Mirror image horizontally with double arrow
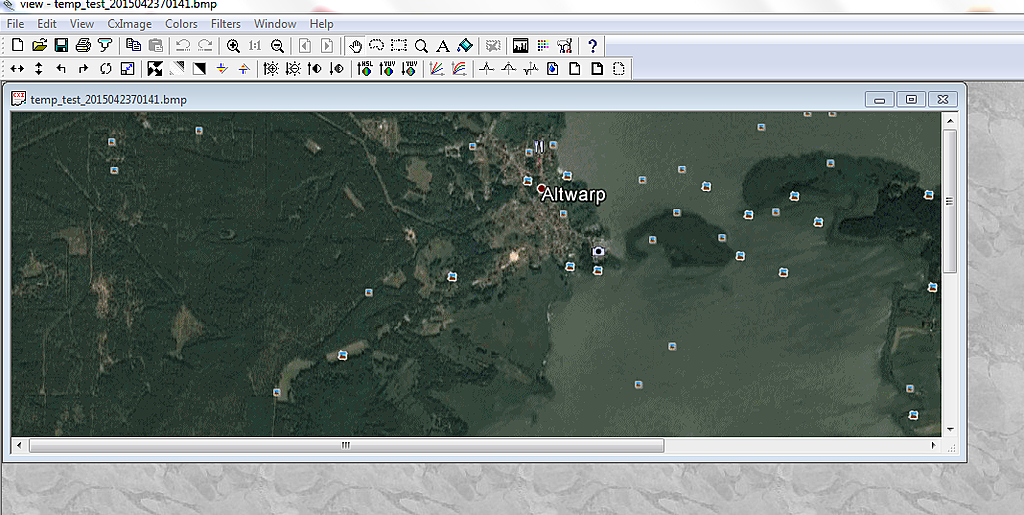This screenshot has width=1024, height=515. (18, 68)
